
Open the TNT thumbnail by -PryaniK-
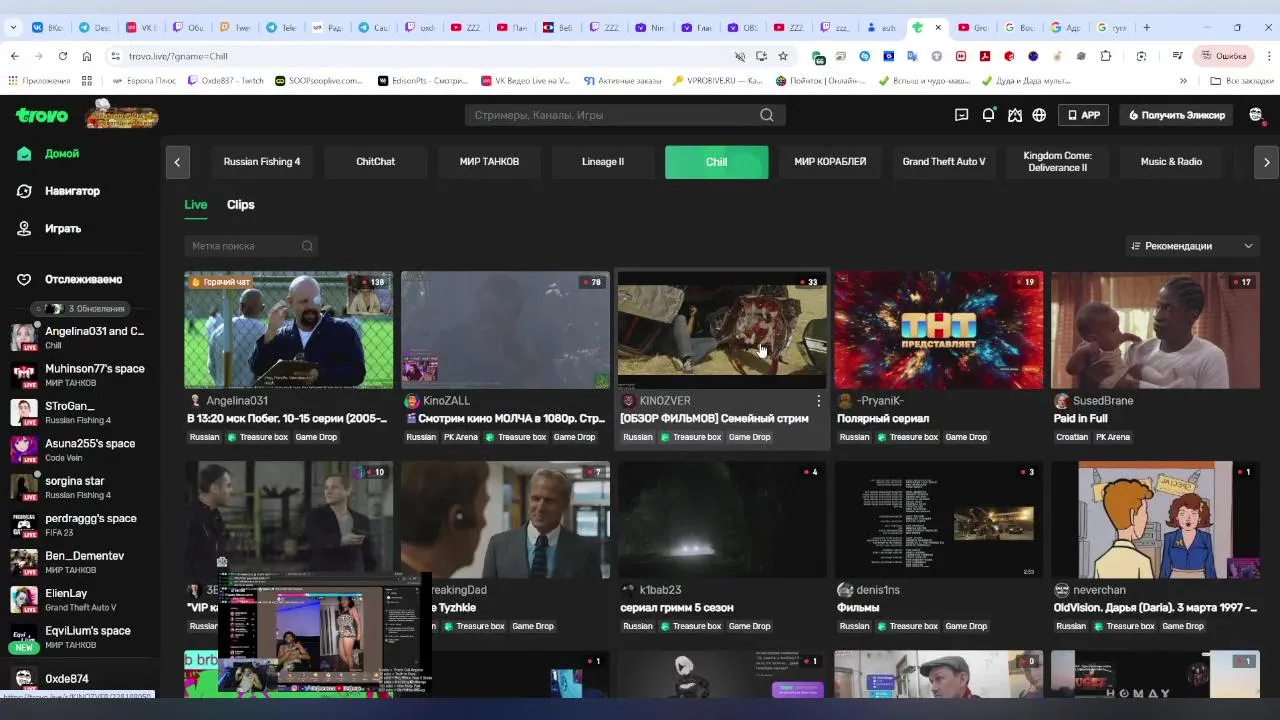(x=939, y=330)
